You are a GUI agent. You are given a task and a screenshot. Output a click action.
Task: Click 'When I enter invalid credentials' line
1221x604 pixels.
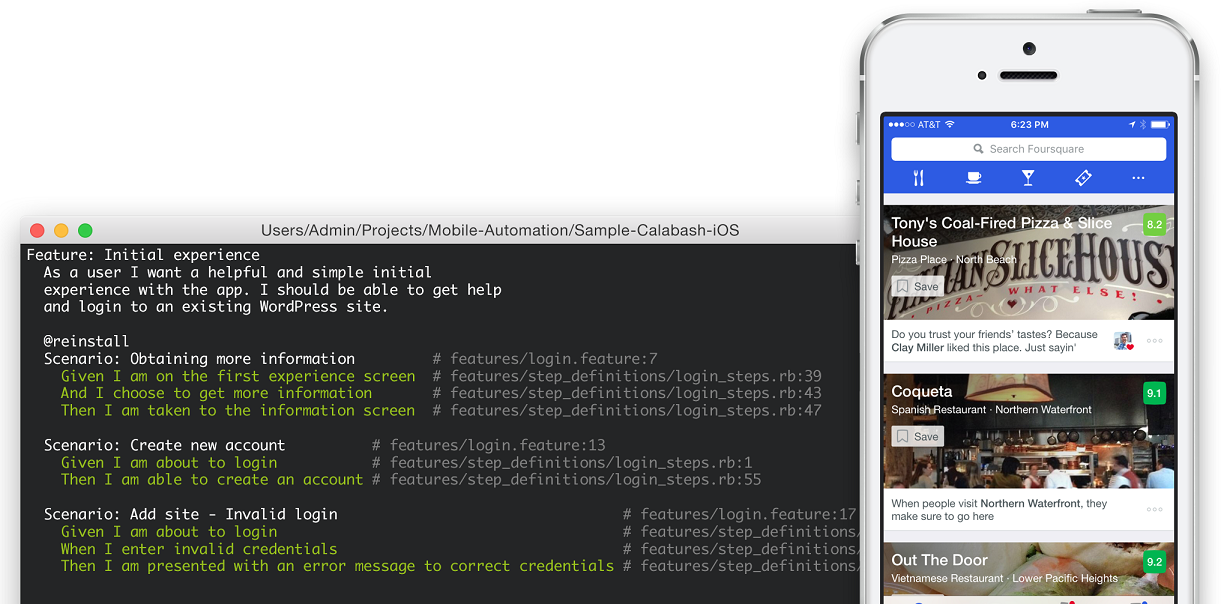pos(199,549)
